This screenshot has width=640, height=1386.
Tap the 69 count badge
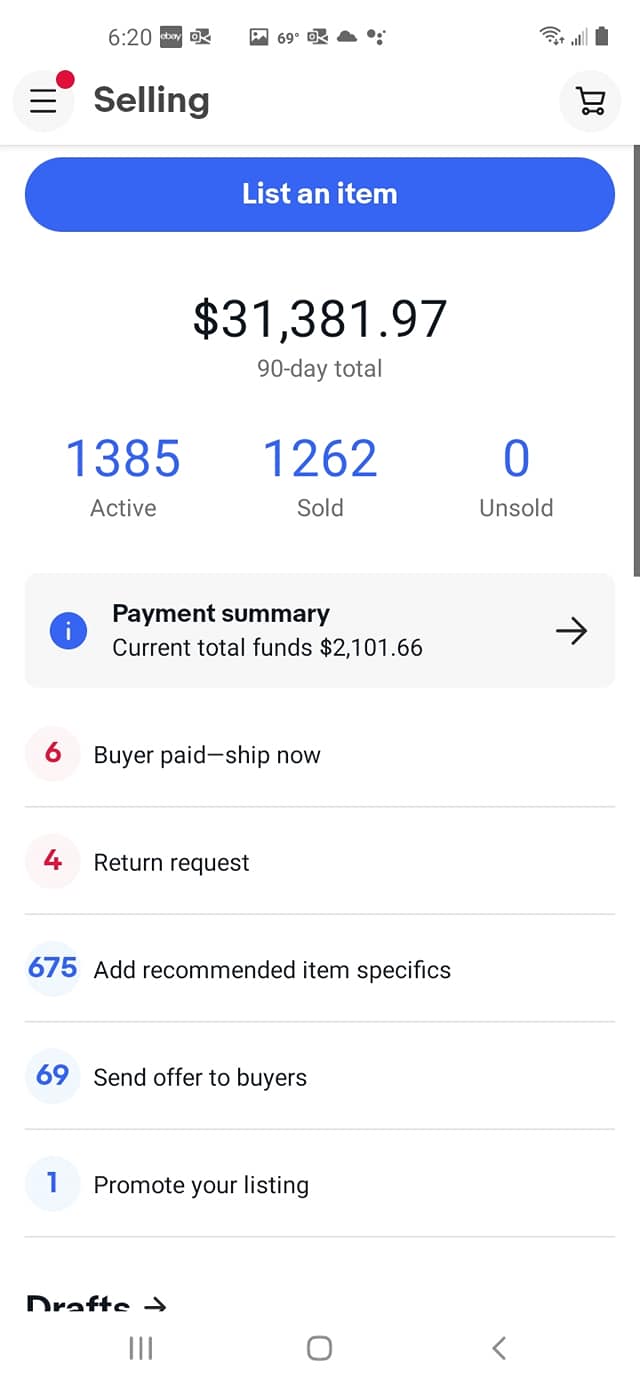coord(52,1076)
